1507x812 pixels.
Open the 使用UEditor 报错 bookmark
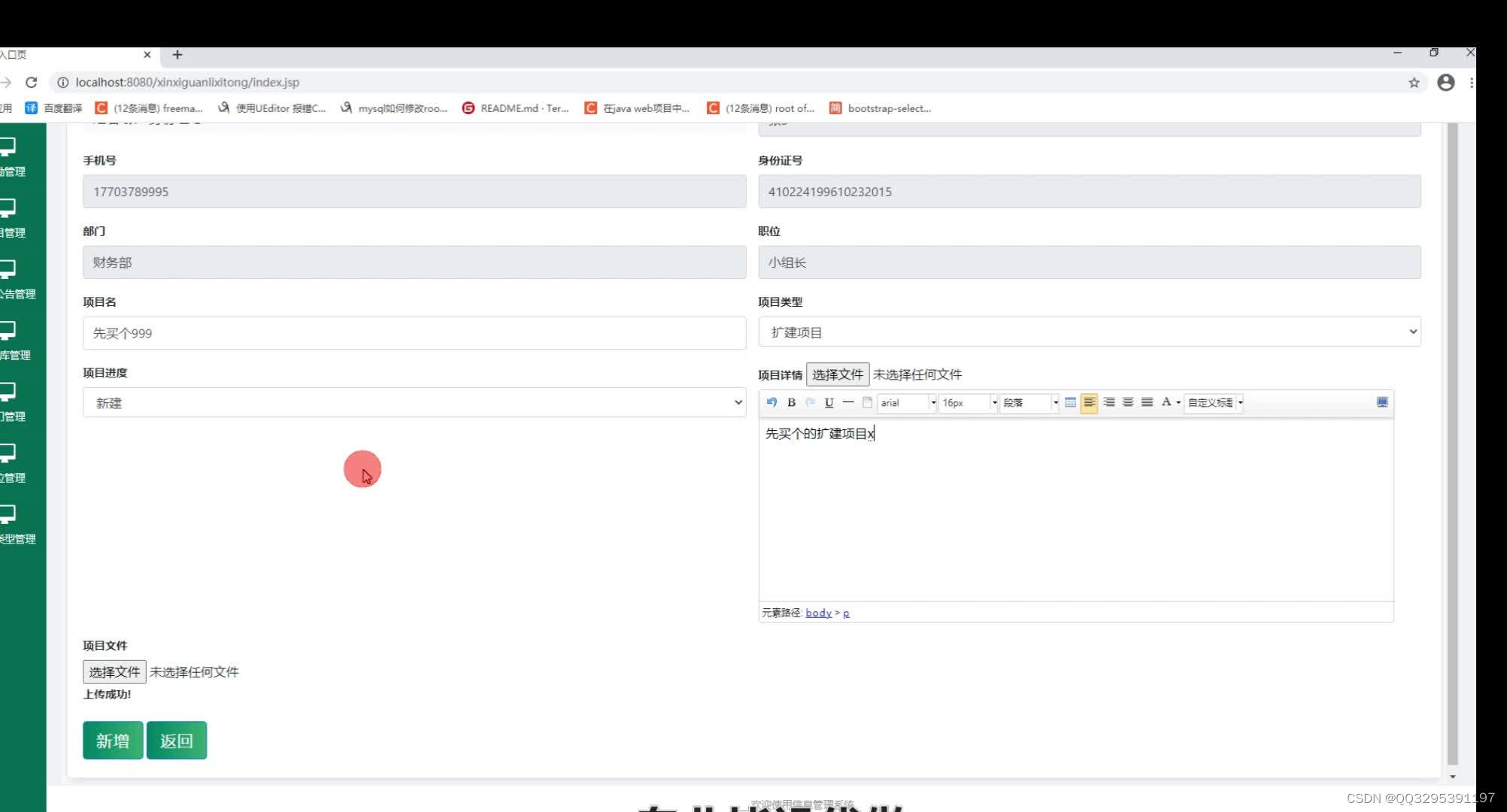(x=271, y=108)
